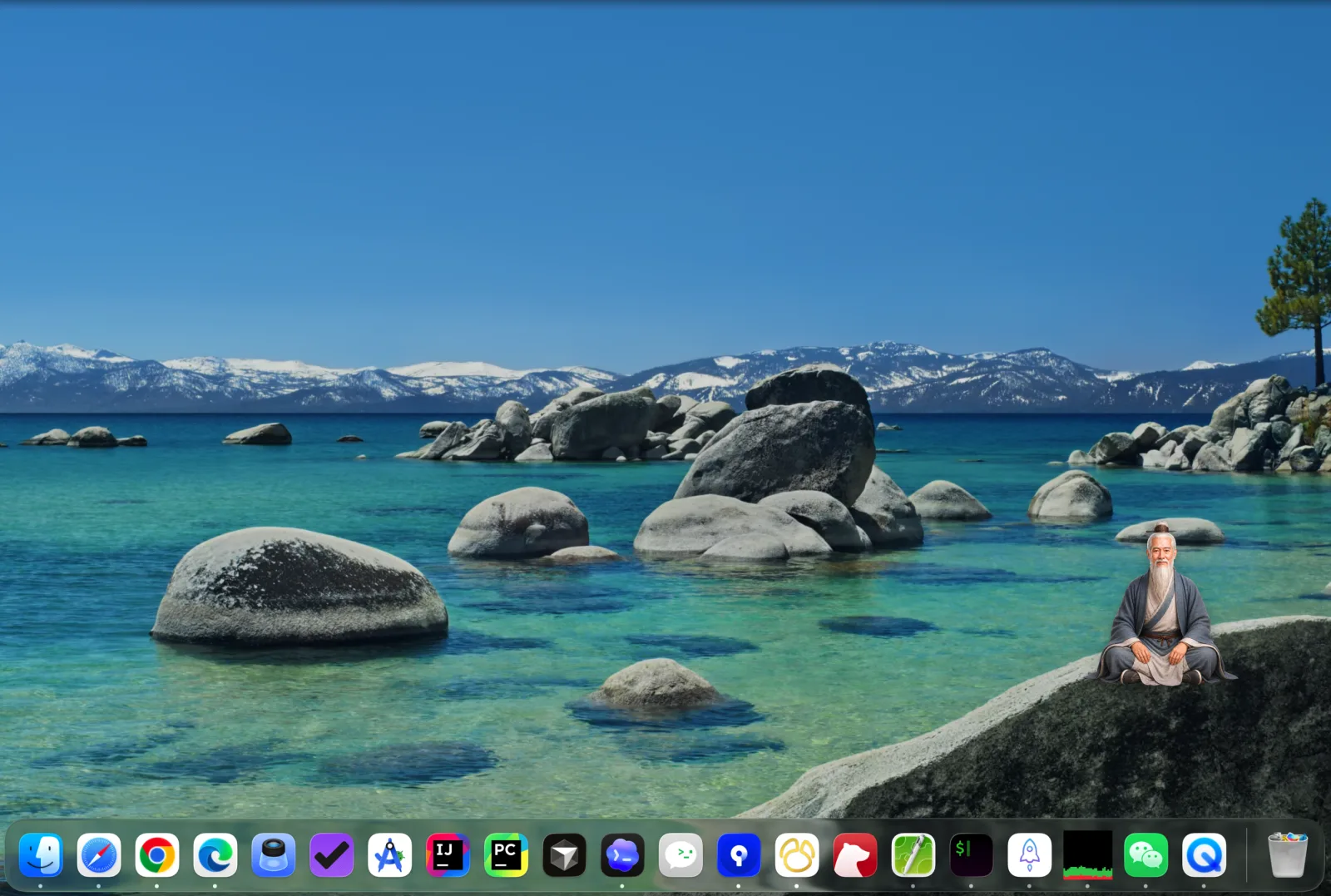This screenshot has width=1331, height=896.
Task: Launch the green pen map editor app
Action: pos(913,855)
